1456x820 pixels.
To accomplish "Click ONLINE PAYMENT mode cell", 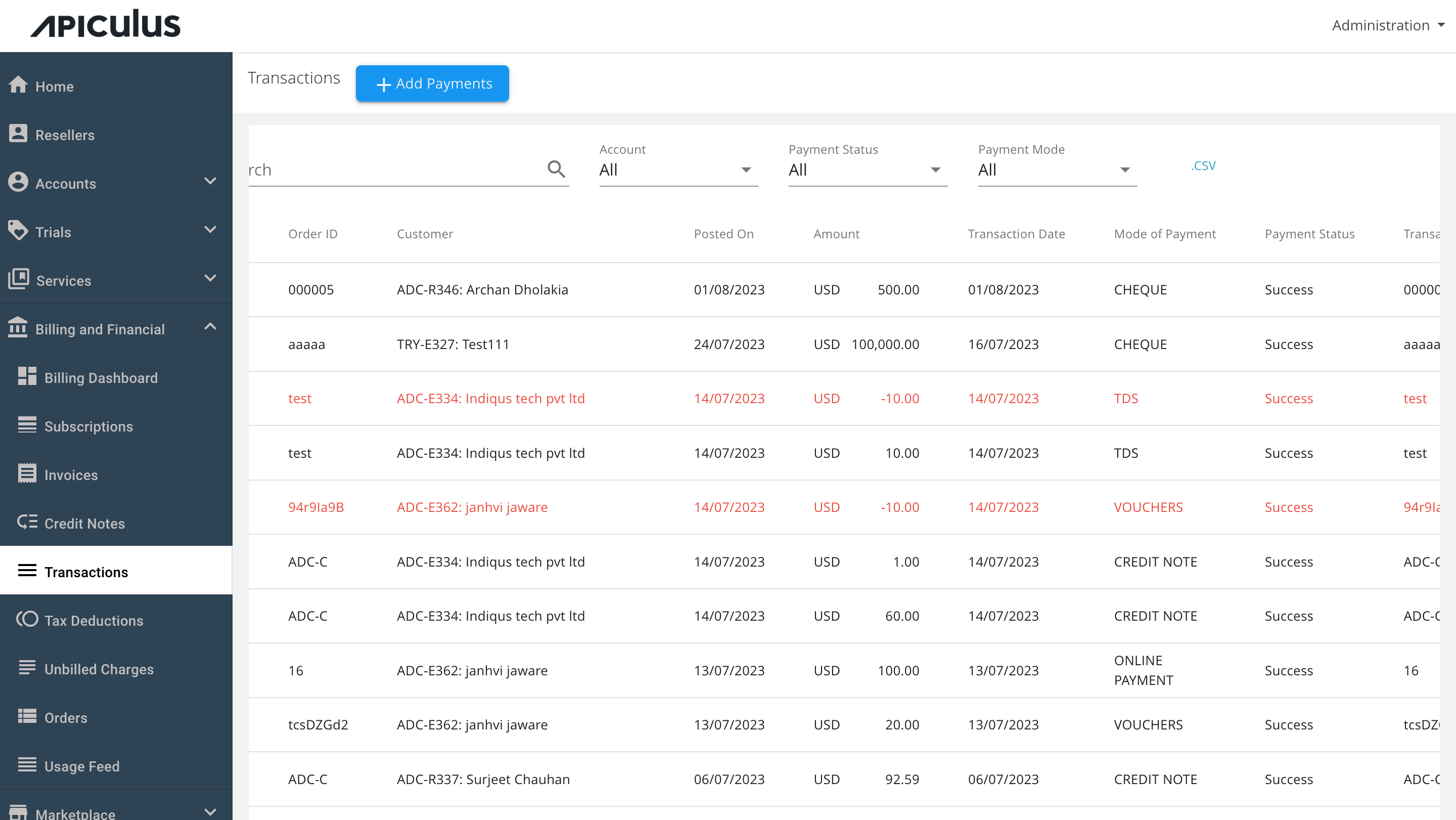I will [x=1144, y=670].
